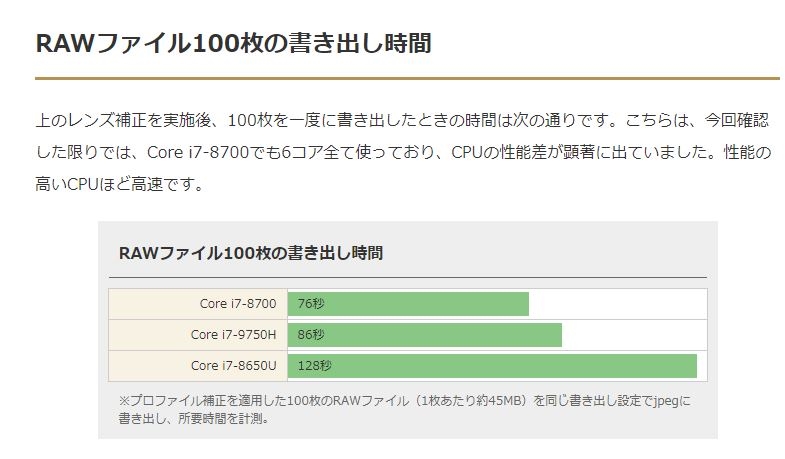Click the empty white space right of the 86秒 bar

pos(634,335)
